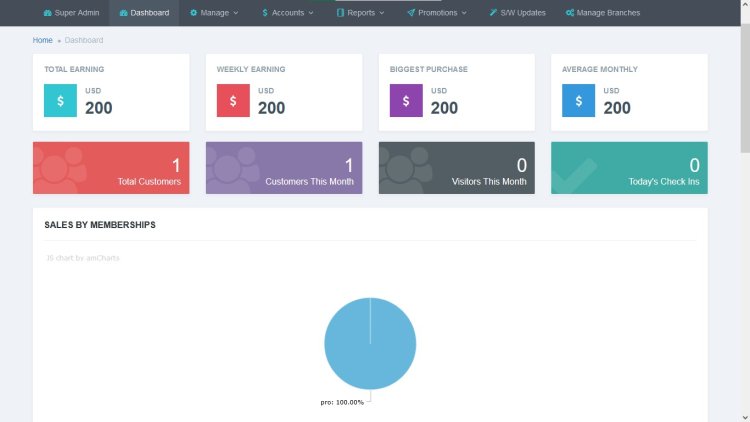The image size is (750, 422).
Task: Click the Reports document icon
Action: (x=340, y=13)
